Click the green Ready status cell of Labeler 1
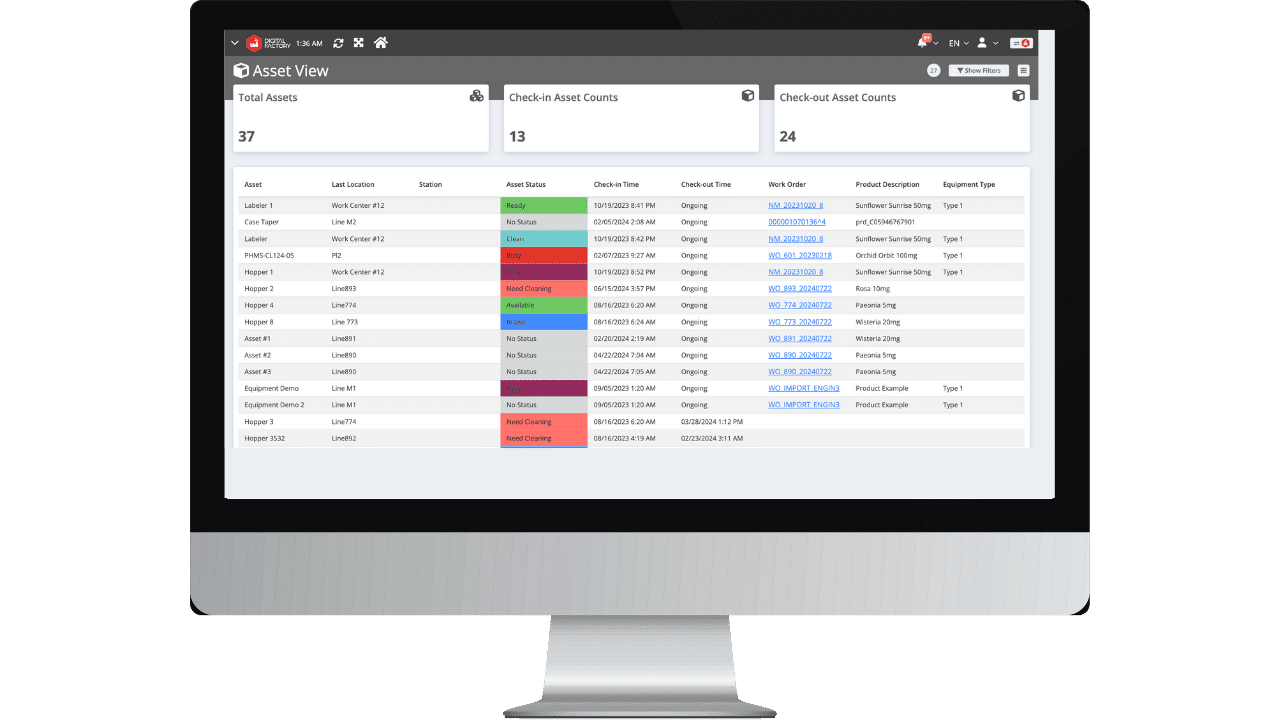Viewport: 1280px width, 720px height. click(544, 205)
